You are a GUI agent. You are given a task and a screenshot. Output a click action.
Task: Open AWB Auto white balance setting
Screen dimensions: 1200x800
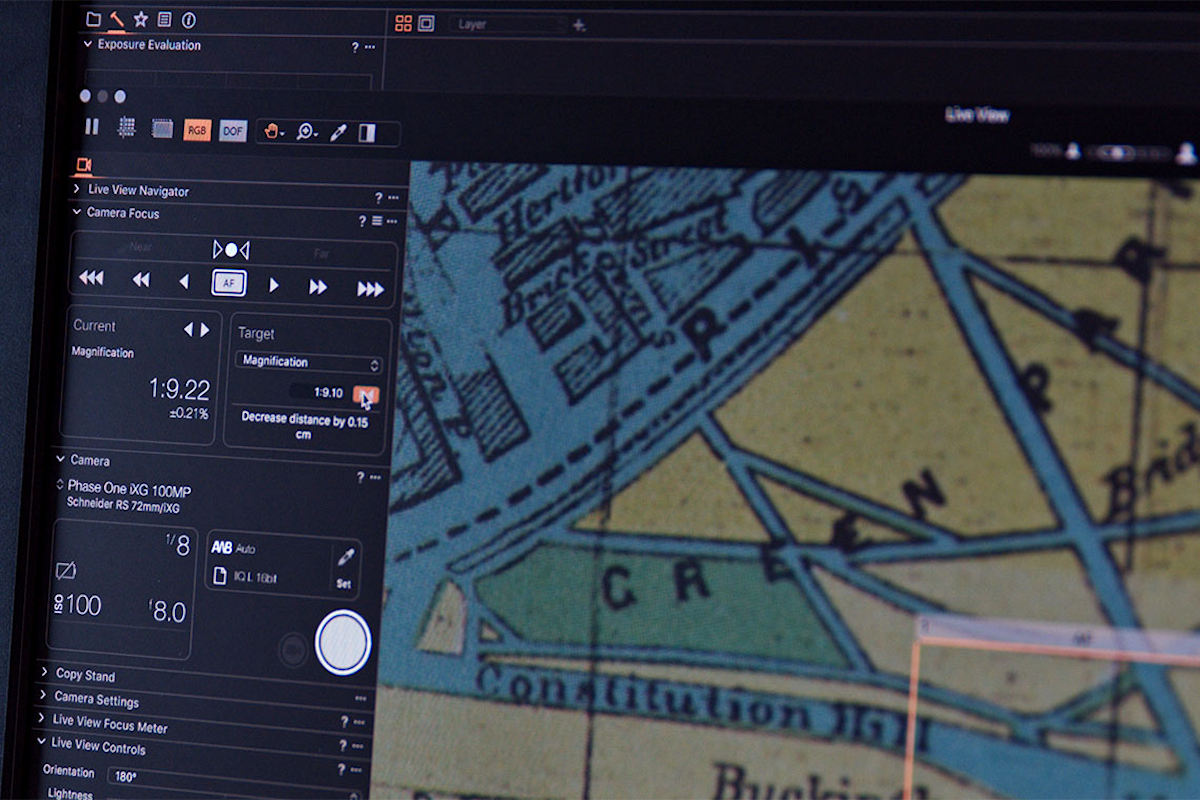(x=234, y=549)
